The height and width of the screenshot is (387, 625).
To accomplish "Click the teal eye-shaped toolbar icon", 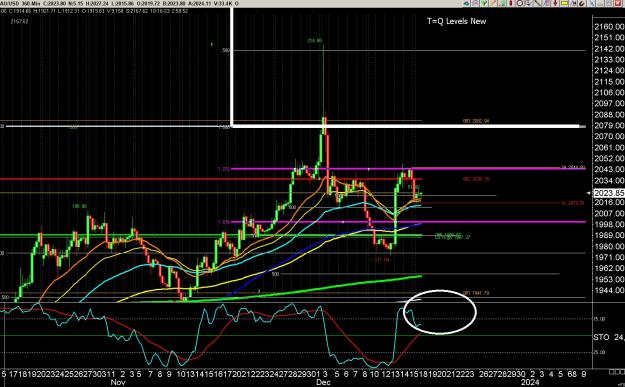I will pos(466,4).
